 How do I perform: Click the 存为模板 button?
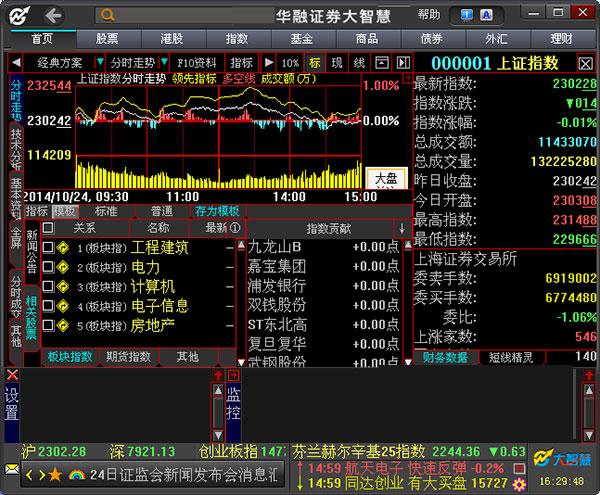pos(217,211)
